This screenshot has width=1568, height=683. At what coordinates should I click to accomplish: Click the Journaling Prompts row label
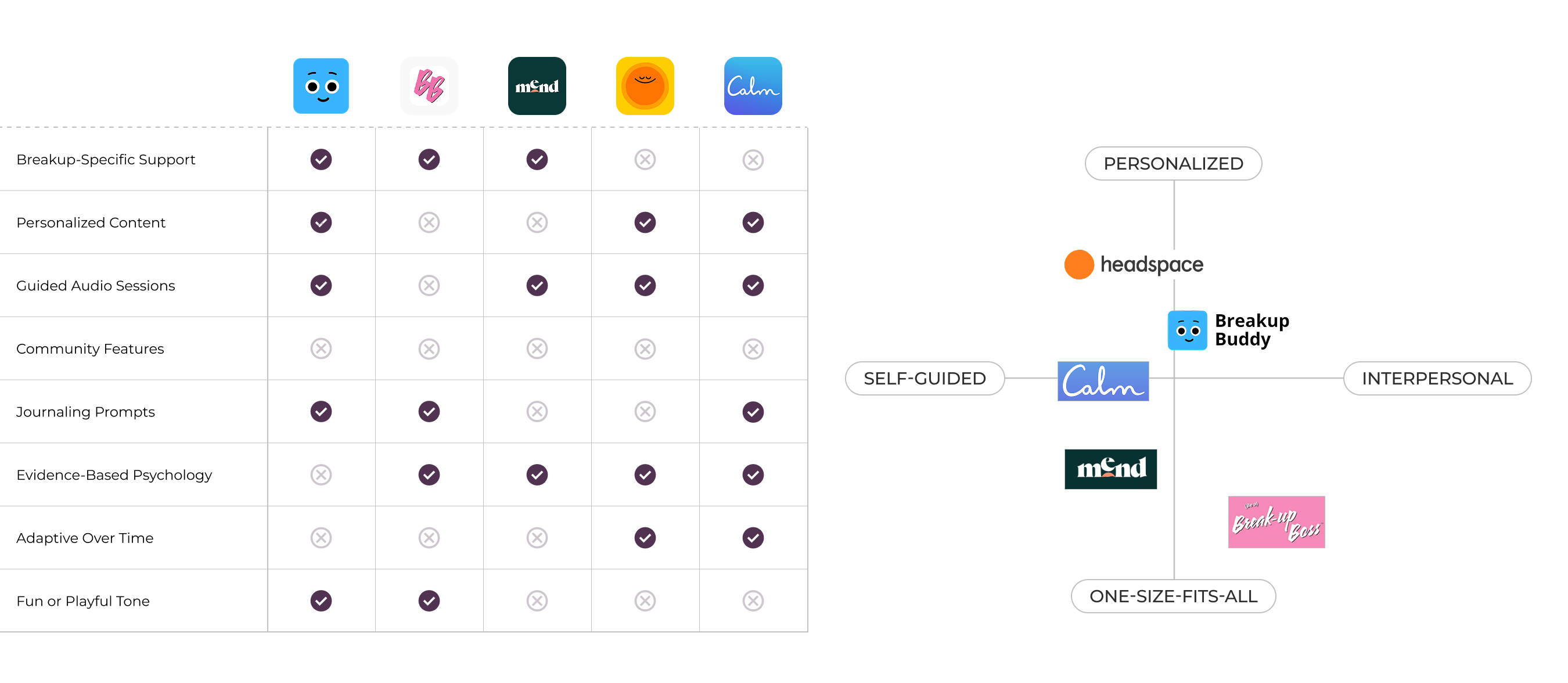(x=86, y=412)
